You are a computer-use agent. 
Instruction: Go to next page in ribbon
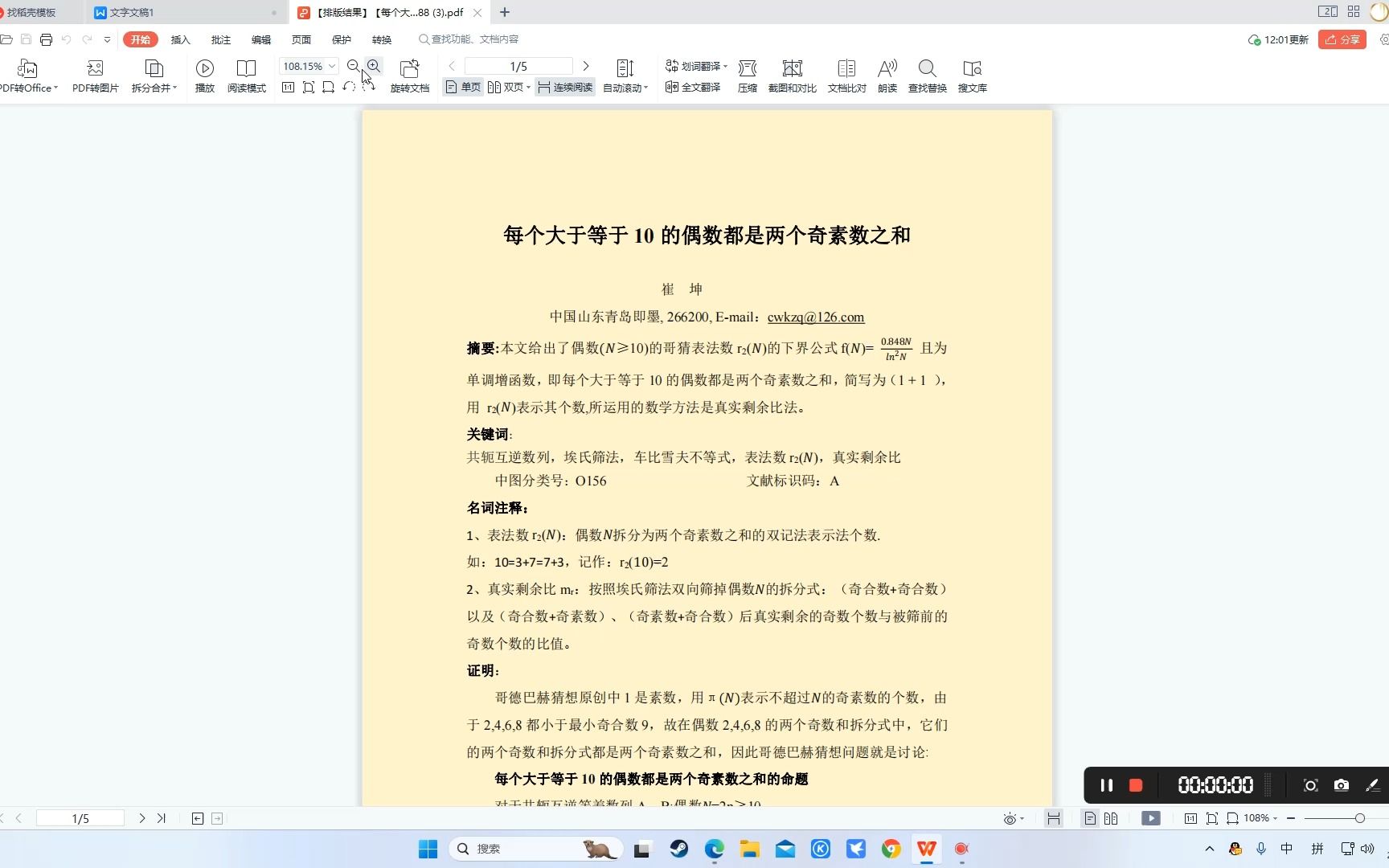coord(586,66)
